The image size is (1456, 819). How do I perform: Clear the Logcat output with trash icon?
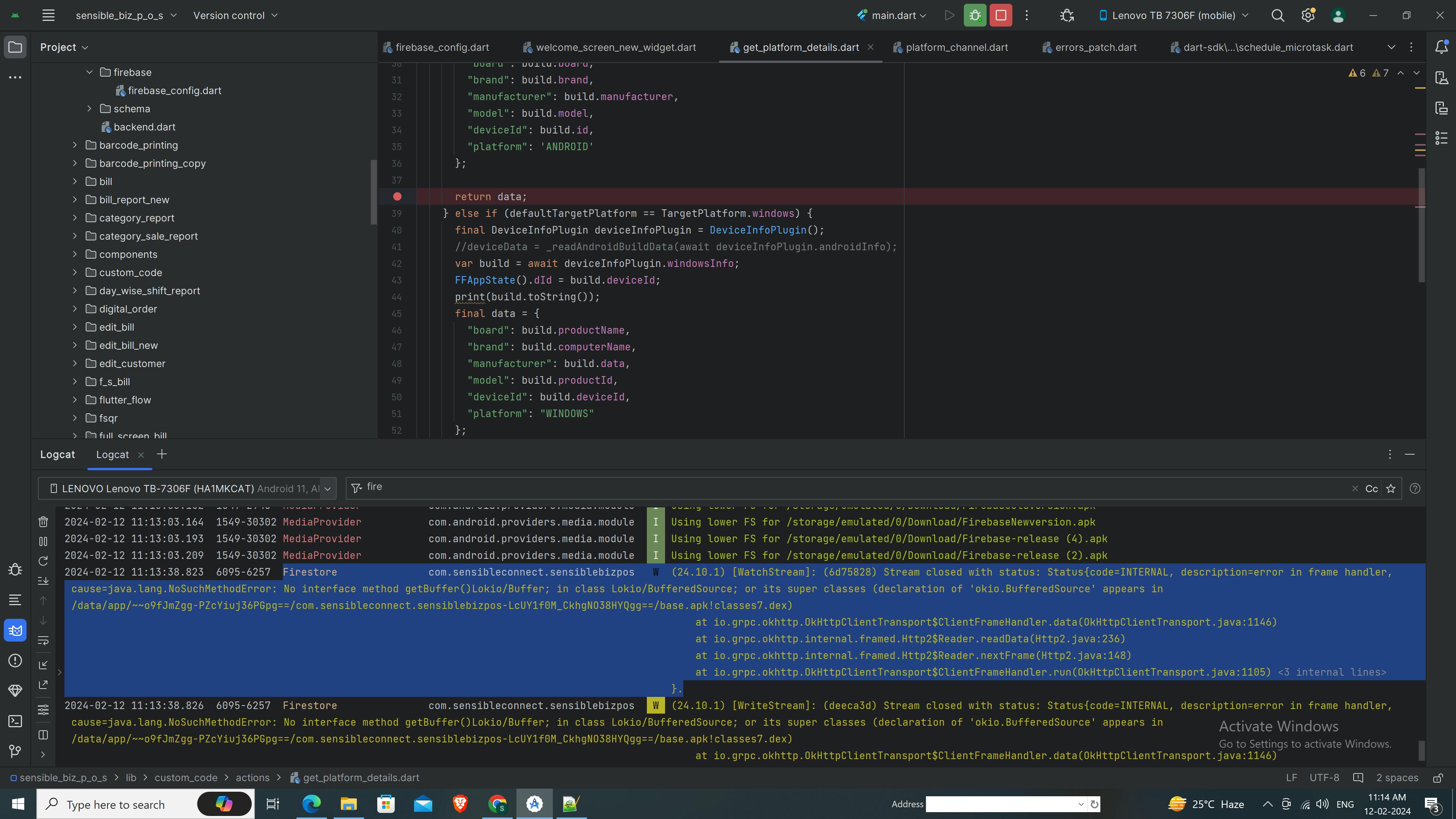click(43, 522)
